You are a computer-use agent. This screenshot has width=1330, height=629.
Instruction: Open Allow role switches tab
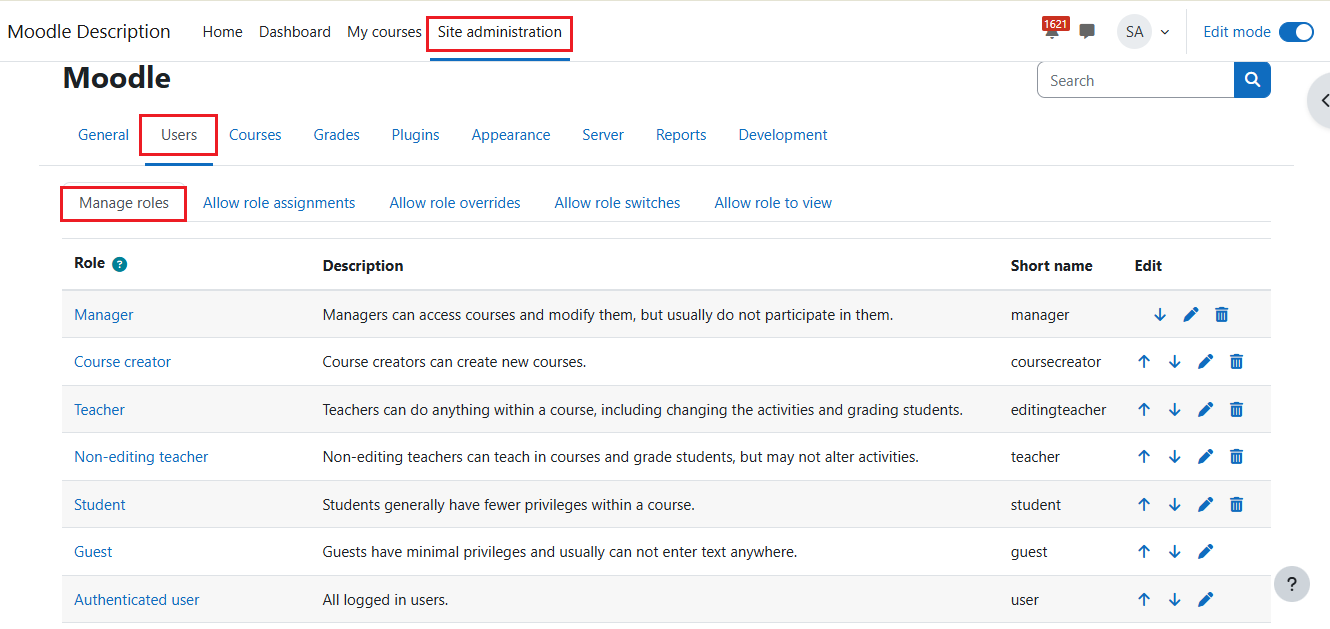tap(617, 203)
